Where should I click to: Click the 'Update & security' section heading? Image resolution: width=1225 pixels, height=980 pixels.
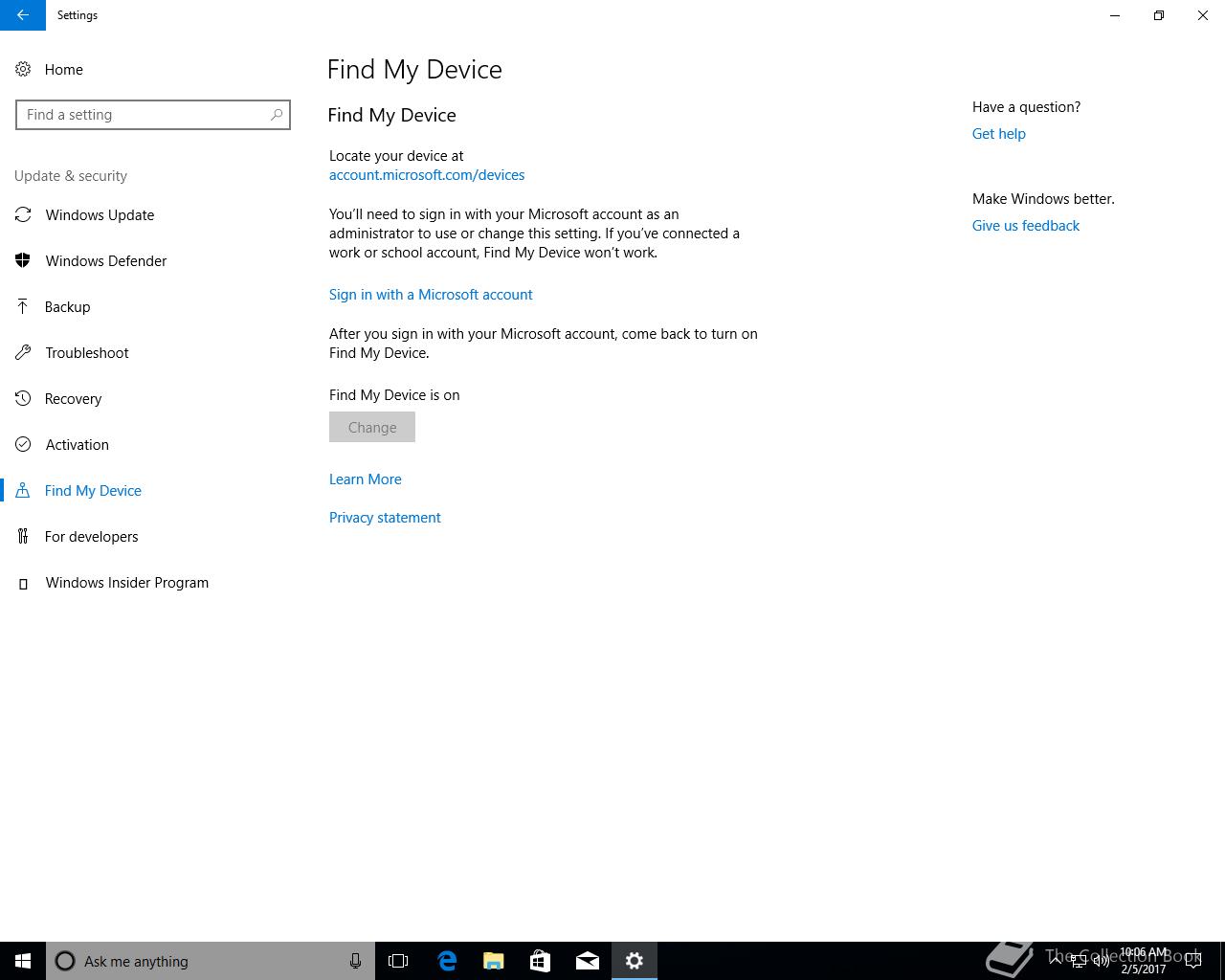(x=71, y=176)
